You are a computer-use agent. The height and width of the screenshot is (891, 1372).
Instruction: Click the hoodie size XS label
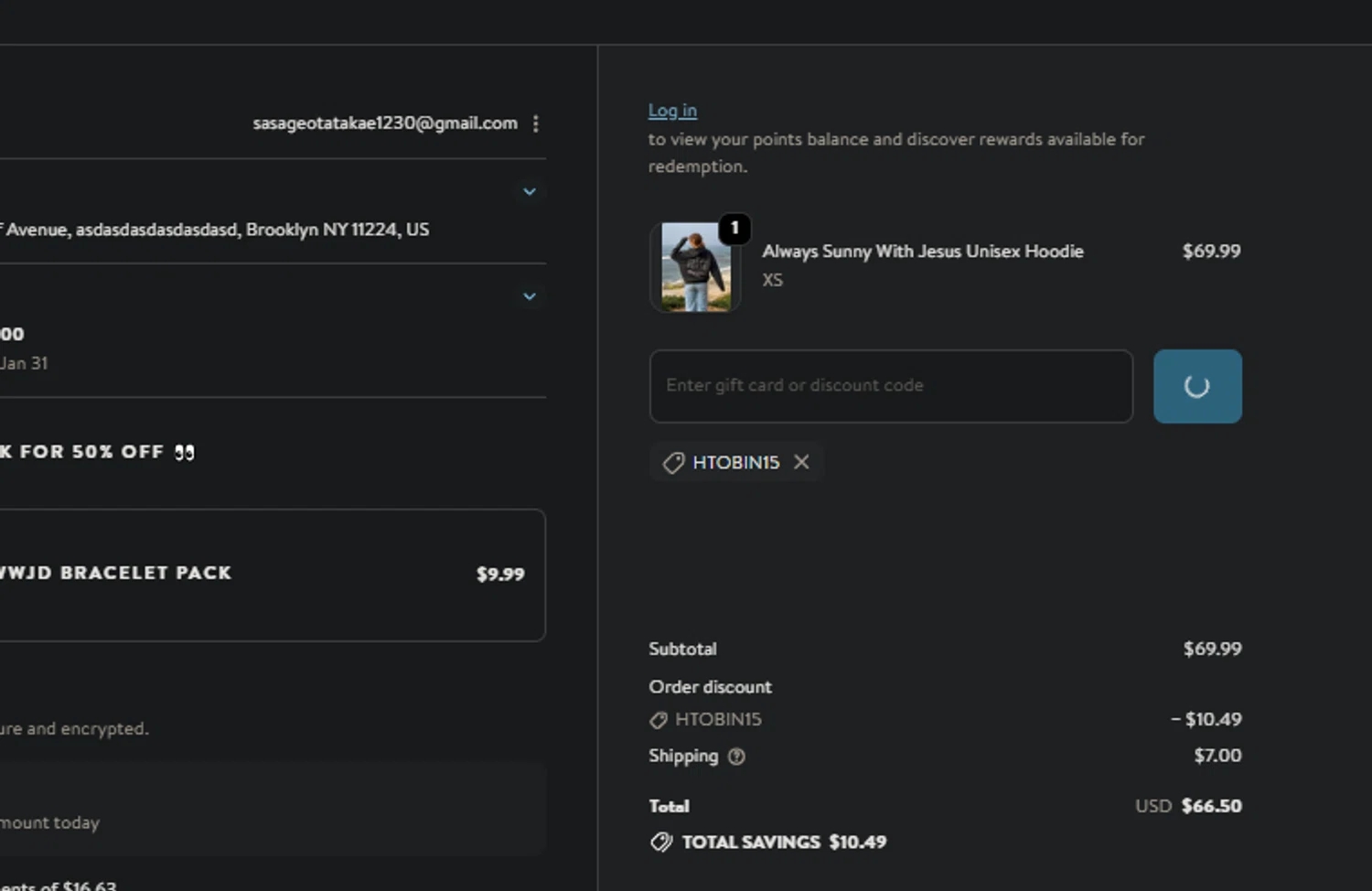tap(773, 281)
